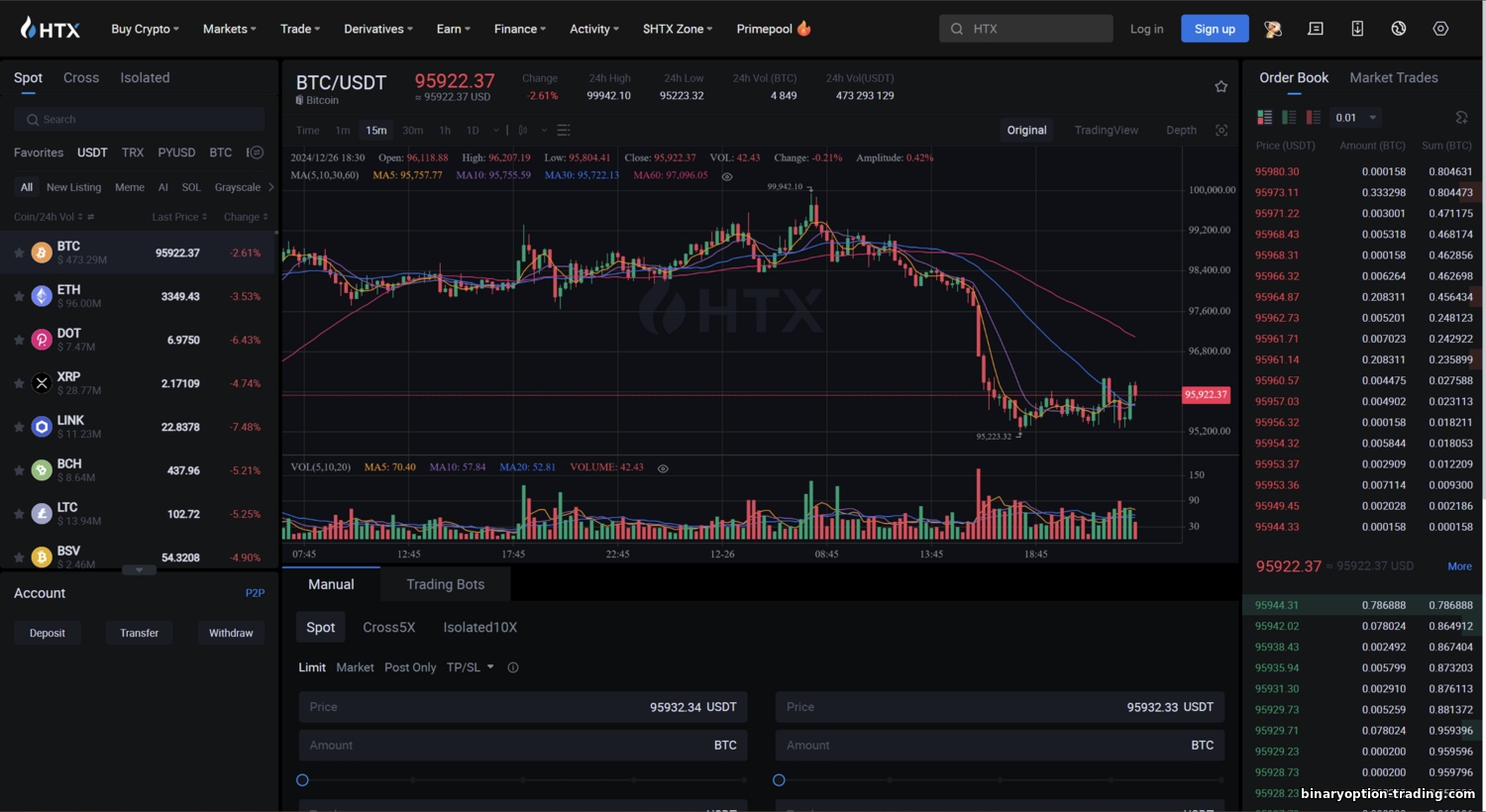
Task: Click the fullscreen chart icon
Action: click(x=1221, y=131)
